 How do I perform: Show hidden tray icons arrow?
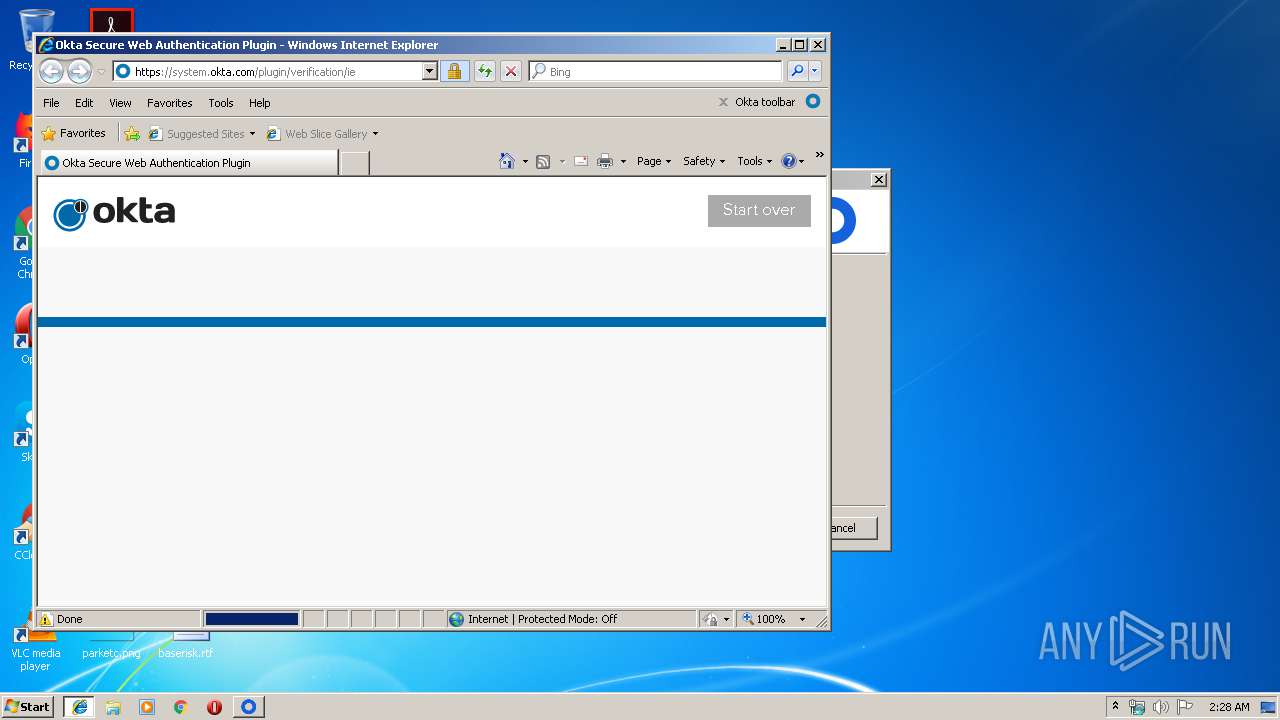1116,706
